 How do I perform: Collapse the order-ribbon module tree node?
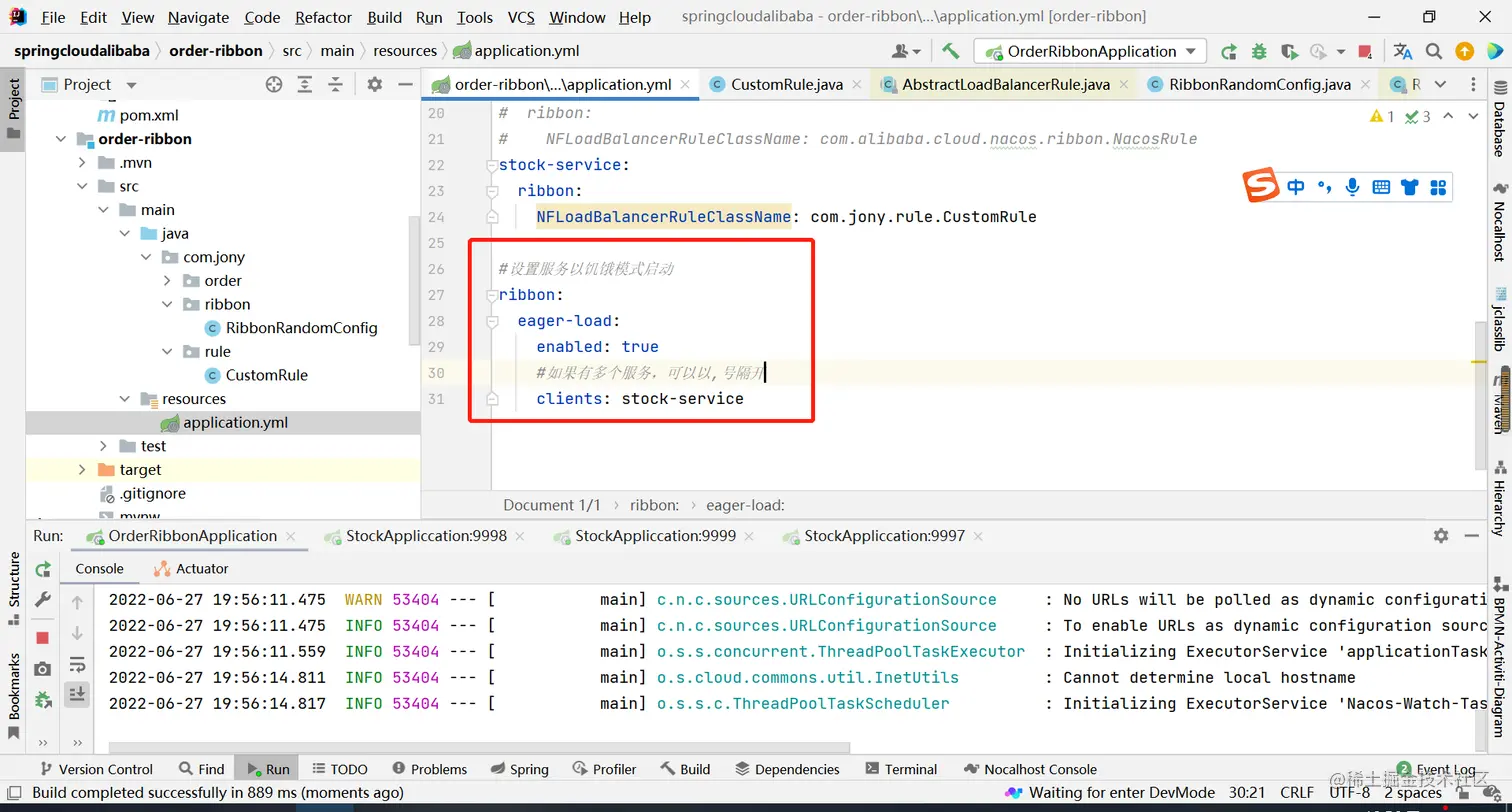click(62, 139)
